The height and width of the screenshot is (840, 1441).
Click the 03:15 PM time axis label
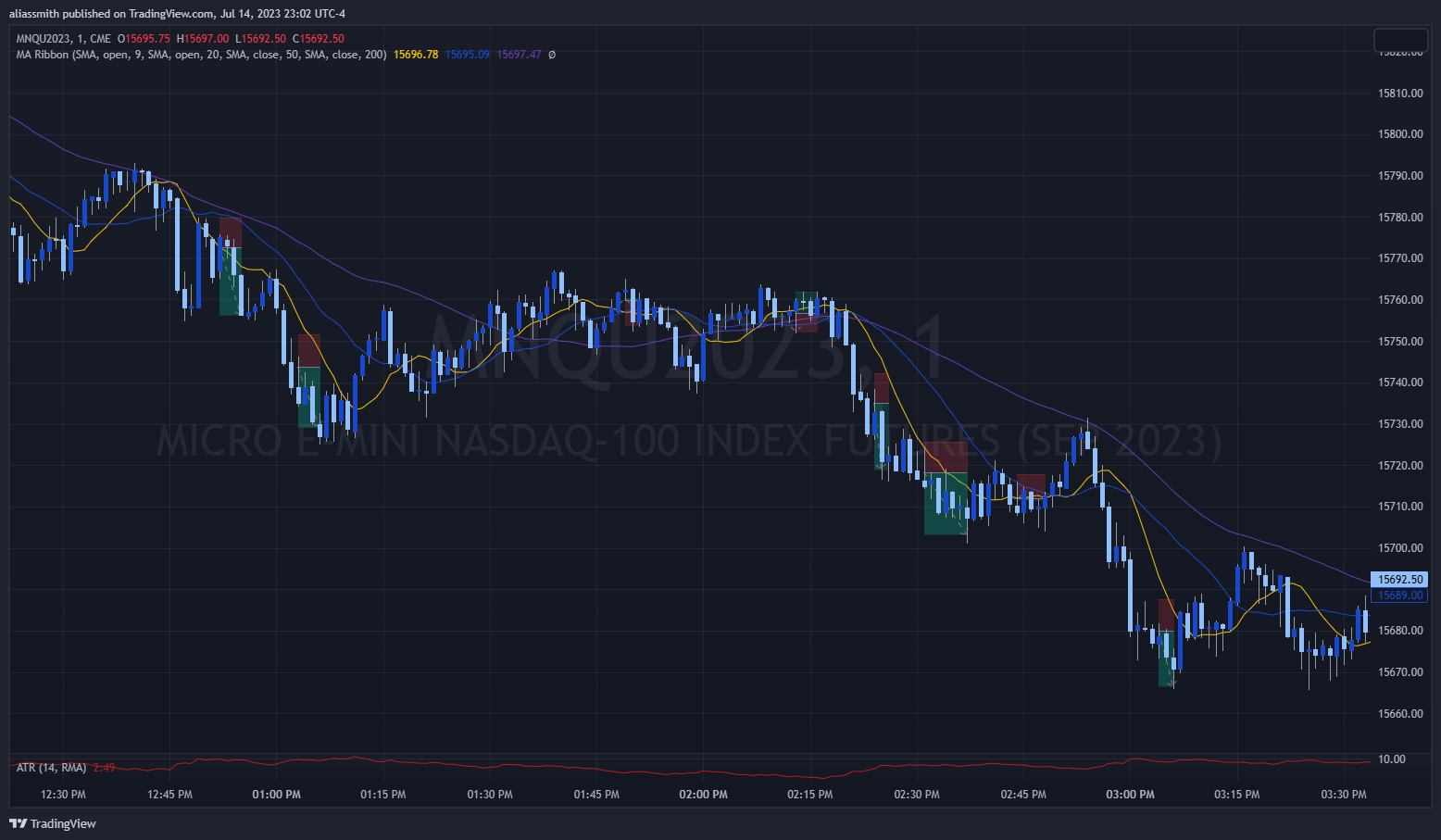click(x=1237, y=795)
